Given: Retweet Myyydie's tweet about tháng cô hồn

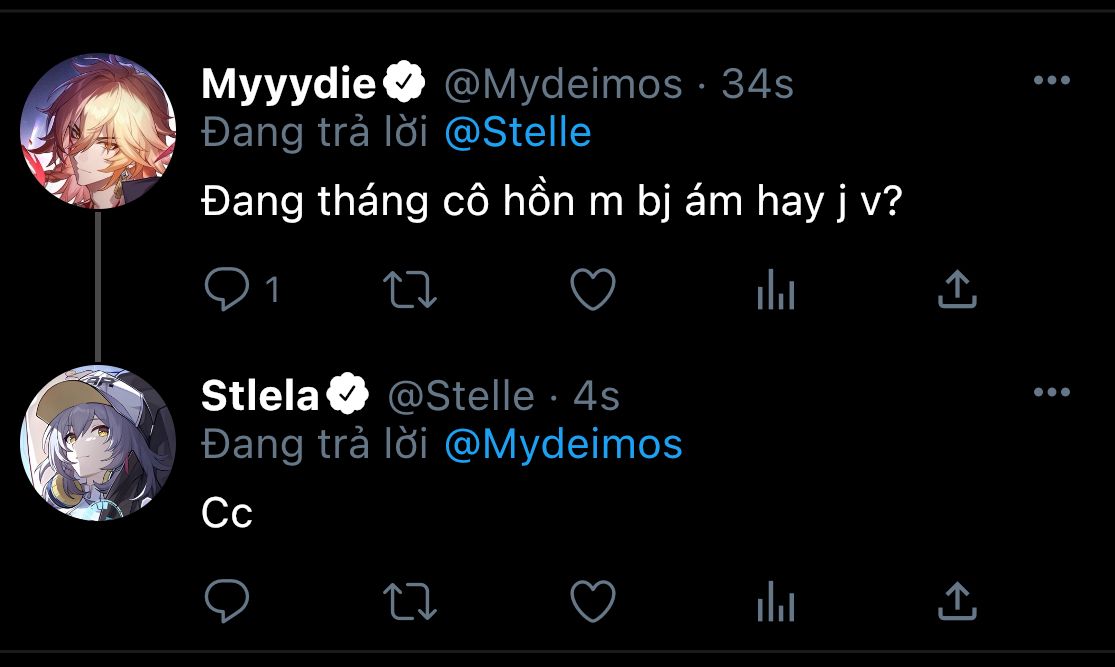Looking at the screenshot, I should click(409, 291).
